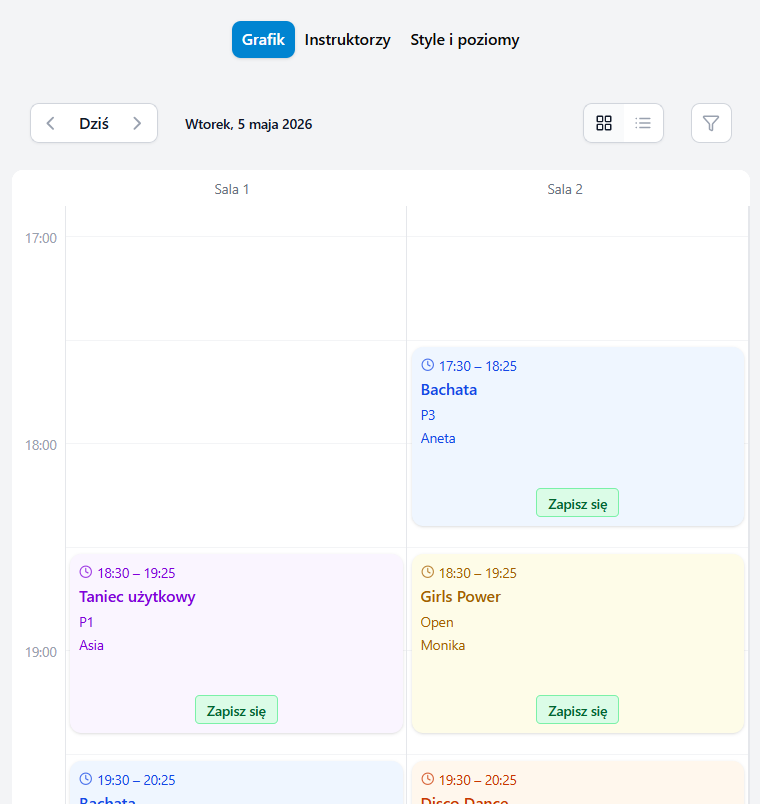Click clock icon on Girls Power class
This screenshot has width=760, height=804.
pyautogui.click(x=427, y=572)
